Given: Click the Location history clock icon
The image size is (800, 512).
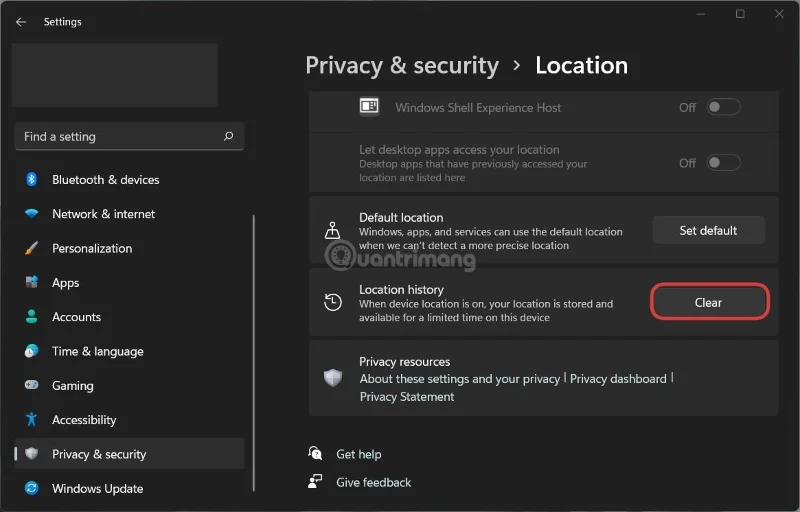Looking at the screenshot, I should (x=333, y=302).
